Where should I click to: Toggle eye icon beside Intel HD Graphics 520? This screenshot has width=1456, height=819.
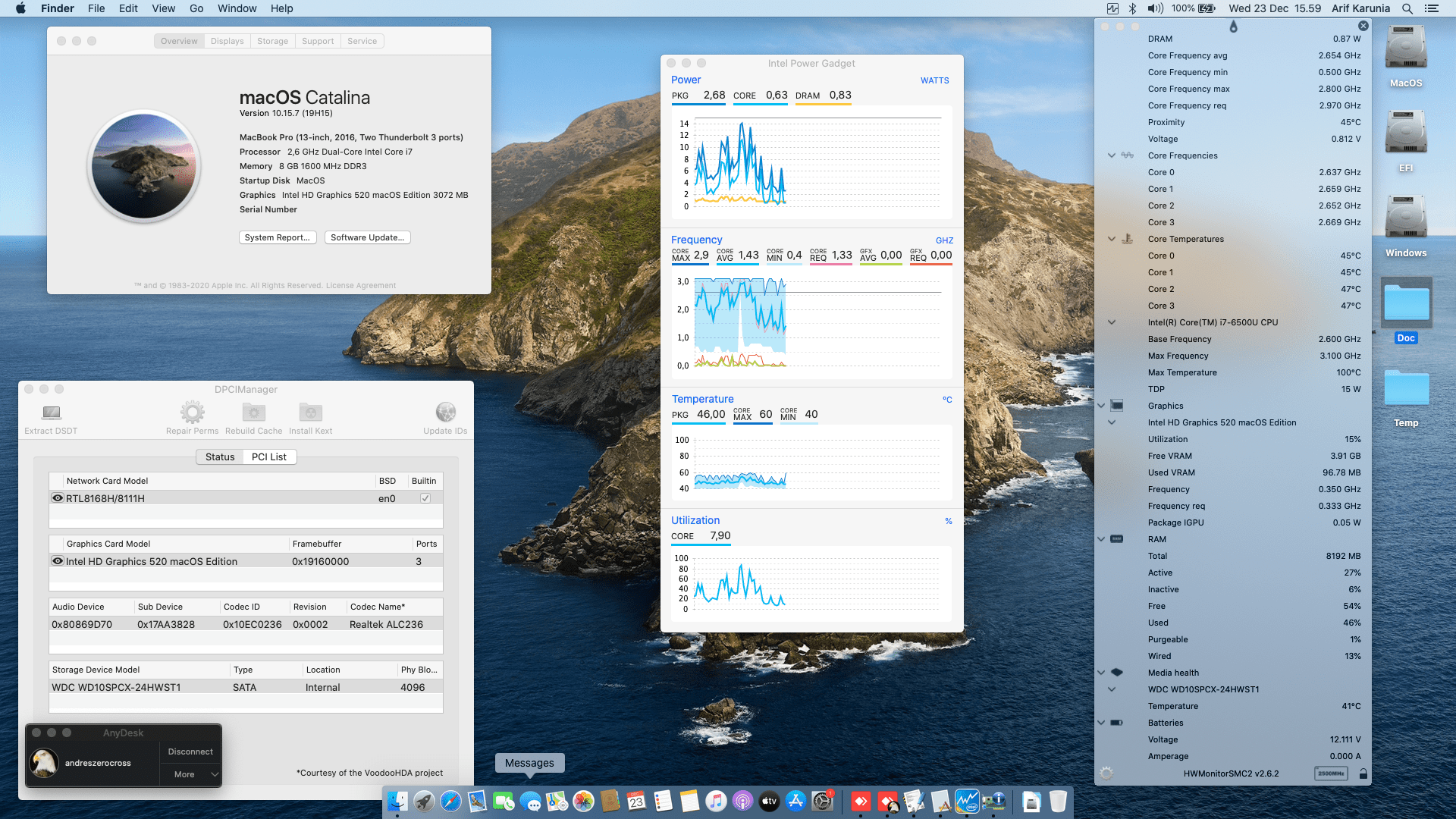[x=58, y=561]
